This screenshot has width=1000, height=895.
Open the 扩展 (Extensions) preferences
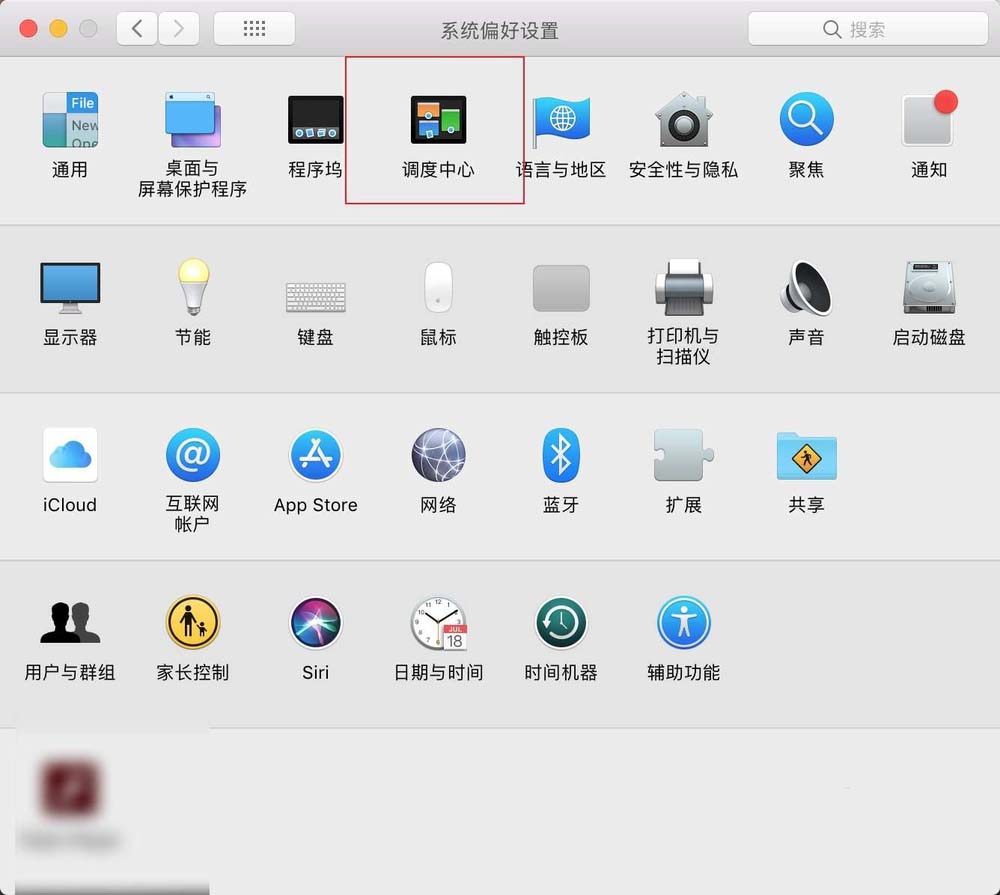(684, 455)
